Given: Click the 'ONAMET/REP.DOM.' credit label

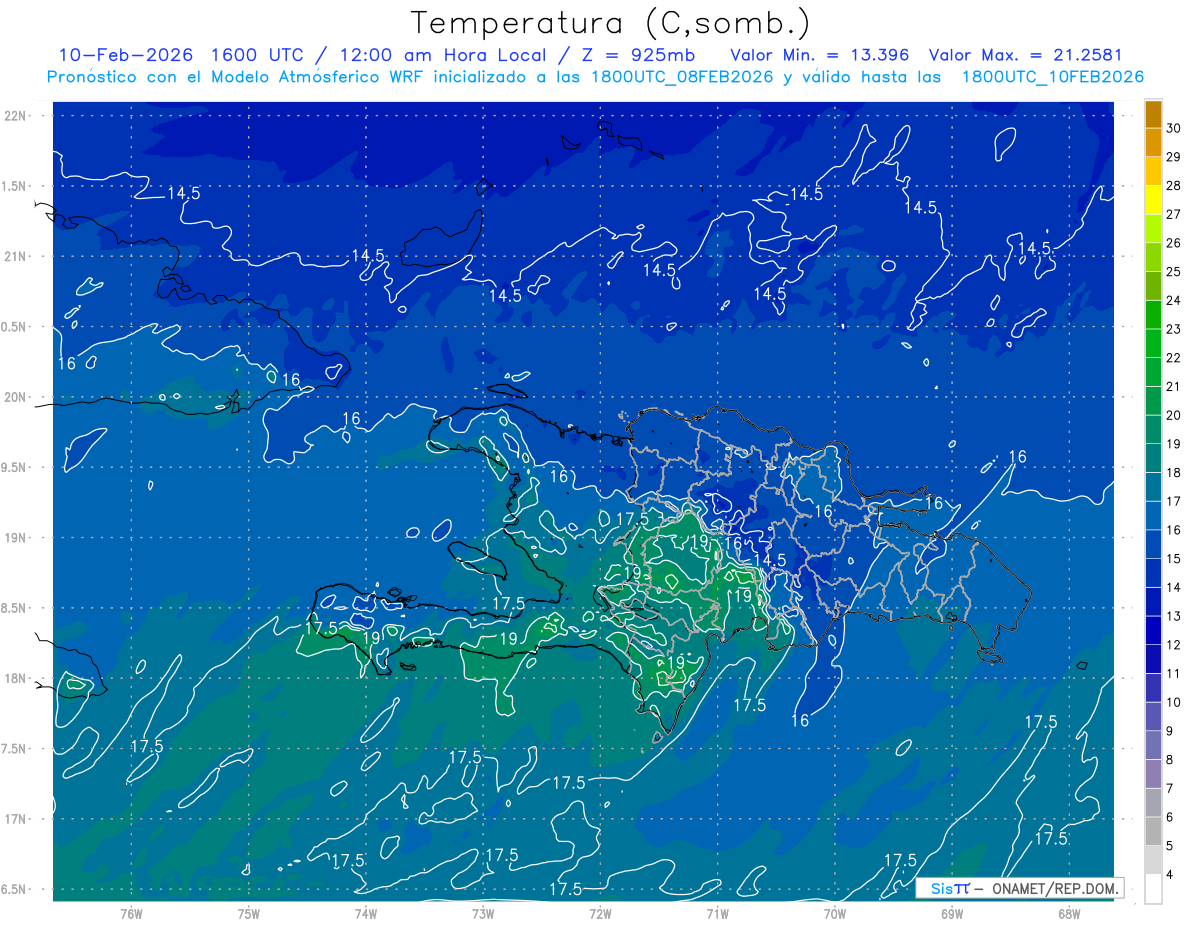Looking at the screenshot, I should click(x=1055, y=888).
